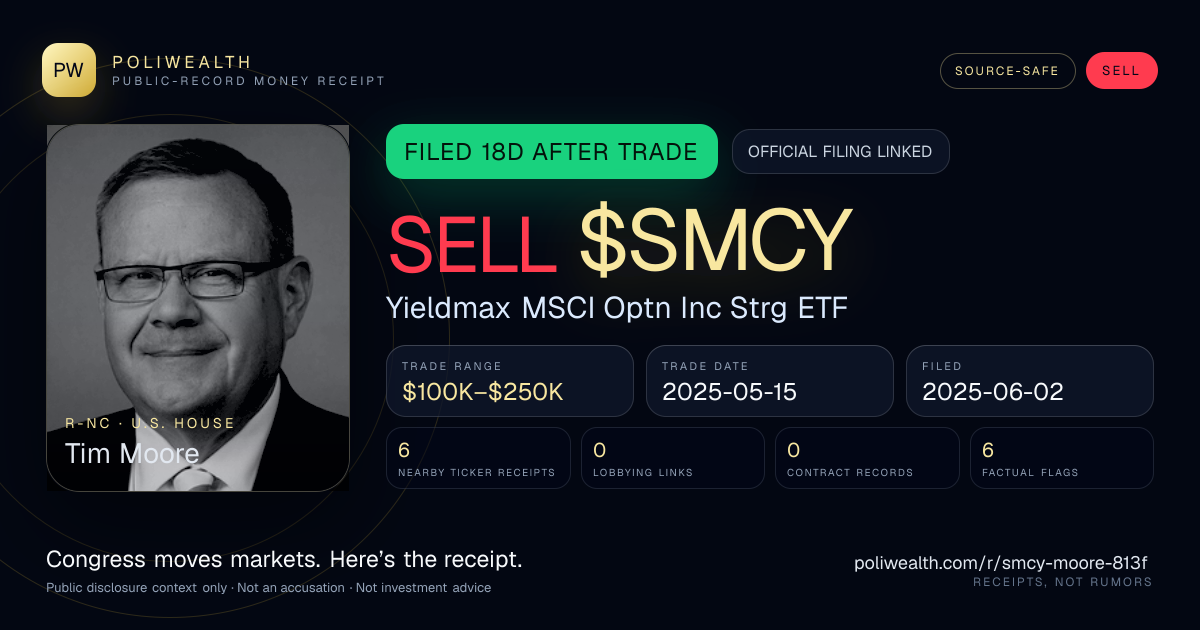This screenshot has width=1200, height=630.
Task: Click the $SMCY ticker heading
Action: point(715,242)
